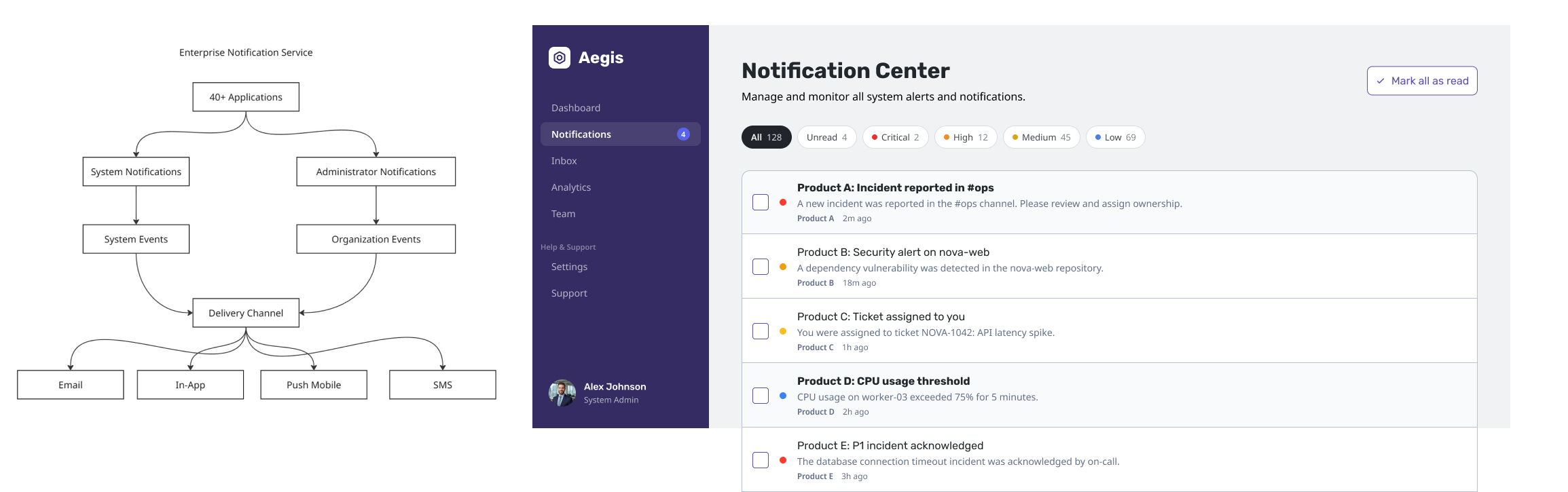Open 'Product E: P1 incident acknowledged' title
The width and height of the screenshot is (1568, 492).
coord(890,446)
